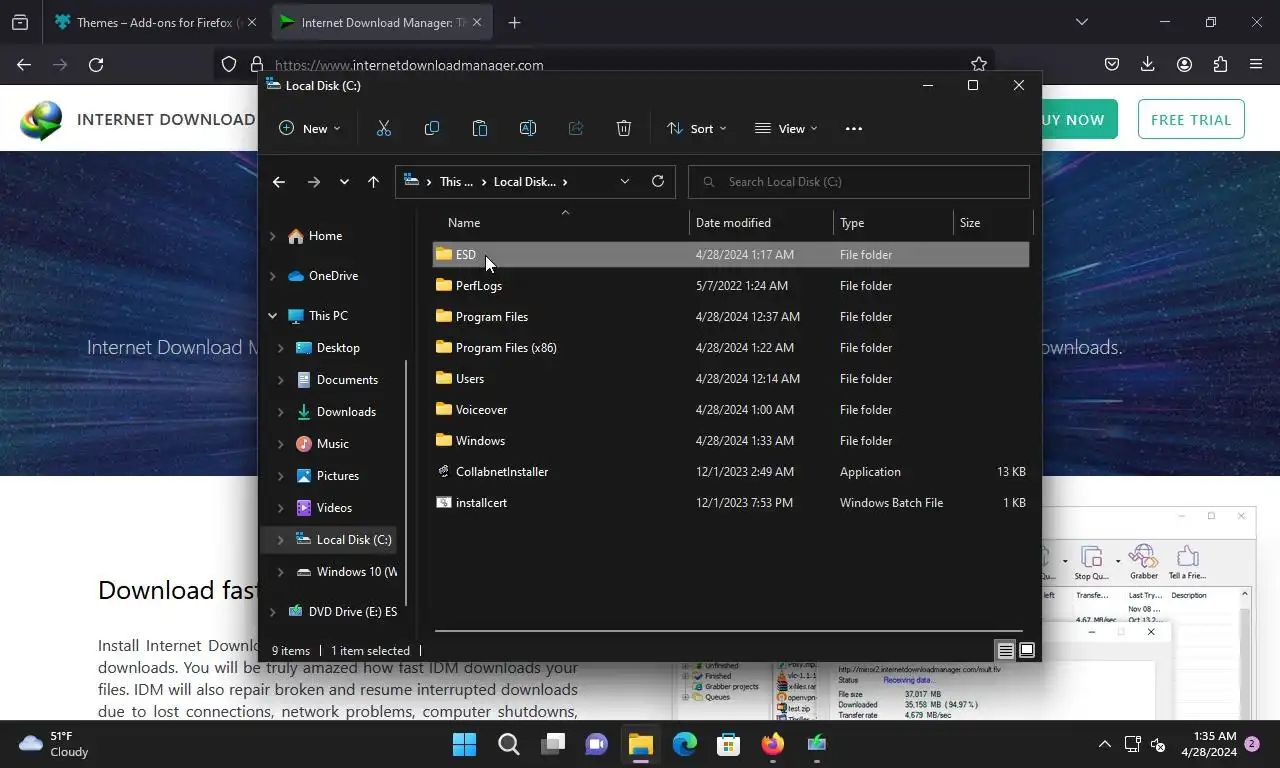The width and height of the screenshot is (1280, 768).
Task: Refresh the Local Disk folder view
Action: [658, 181]
